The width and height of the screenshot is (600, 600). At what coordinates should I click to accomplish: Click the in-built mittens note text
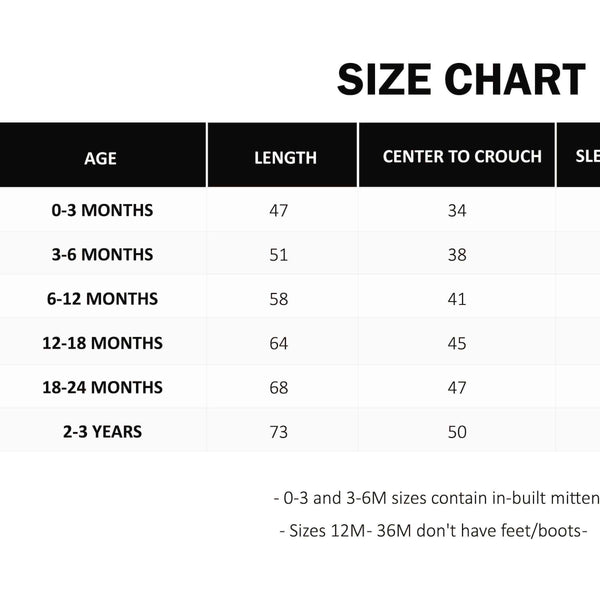[436, 498]
